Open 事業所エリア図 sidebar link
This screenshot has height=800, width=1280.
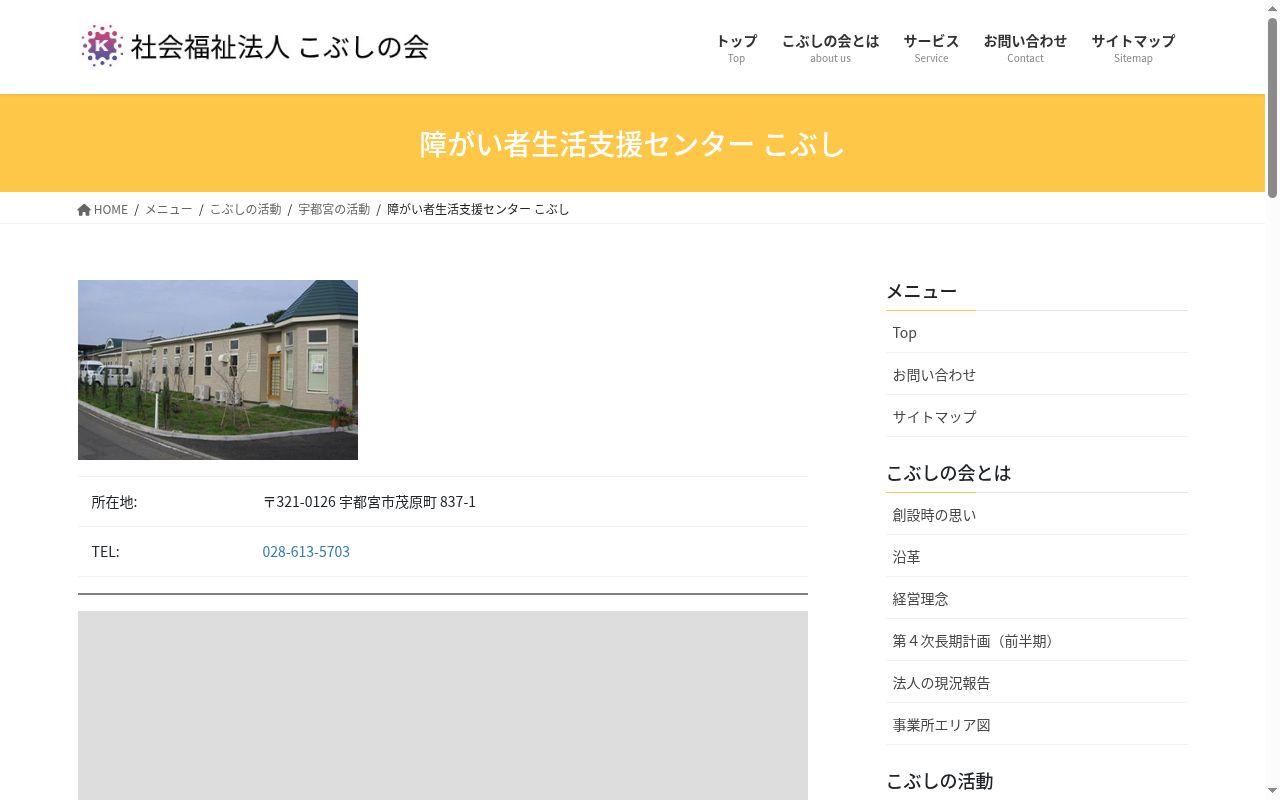[x=1037, y=724]
